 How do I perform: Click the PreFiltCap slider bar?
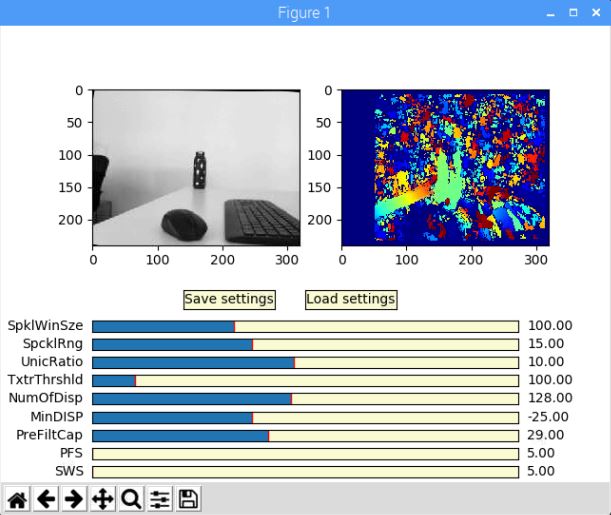[x=305, y=435]
